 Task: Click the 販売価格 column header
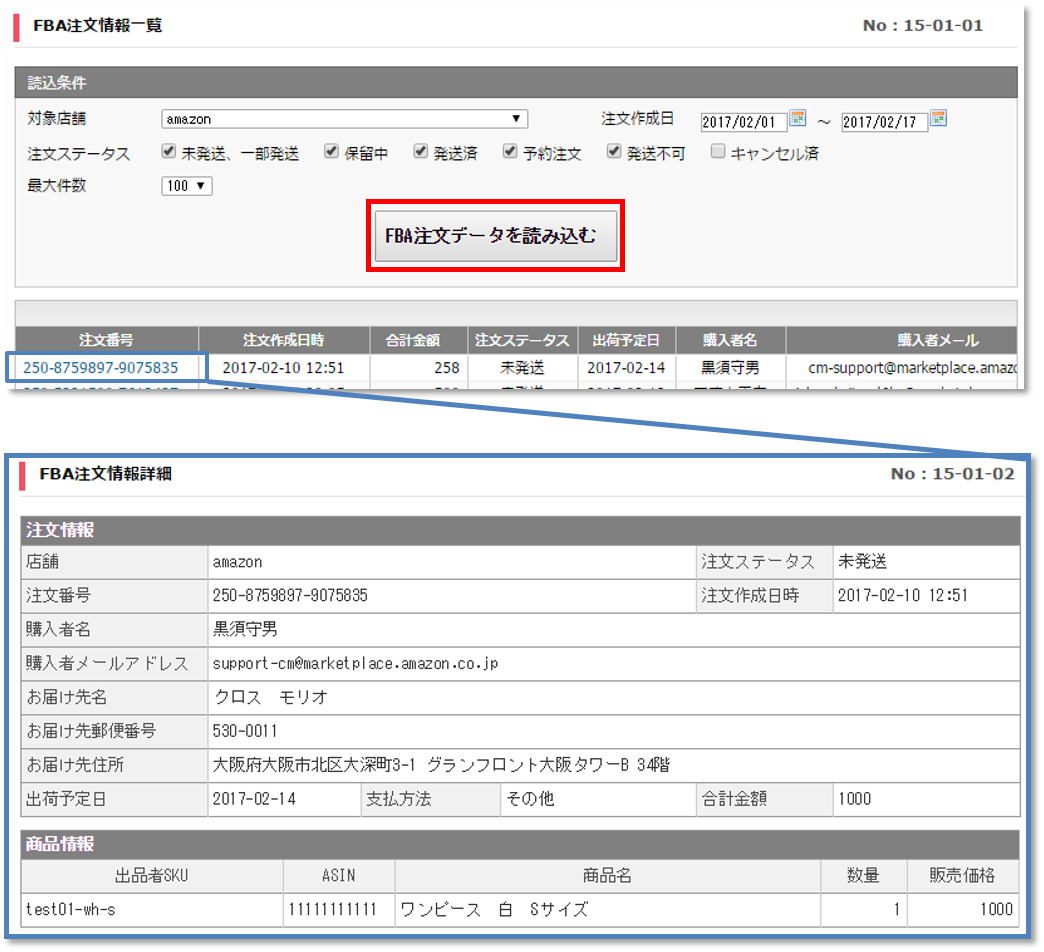962,875
